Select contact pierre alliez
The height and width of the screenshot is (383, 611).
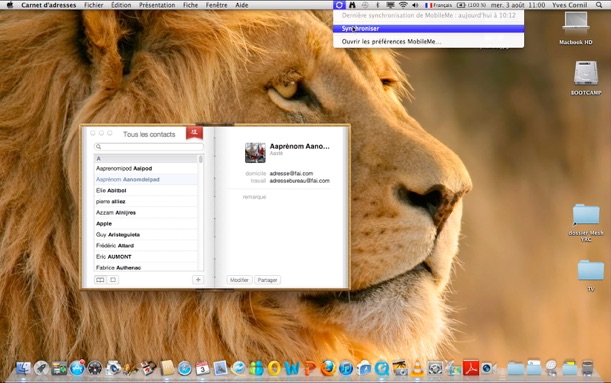146,201
